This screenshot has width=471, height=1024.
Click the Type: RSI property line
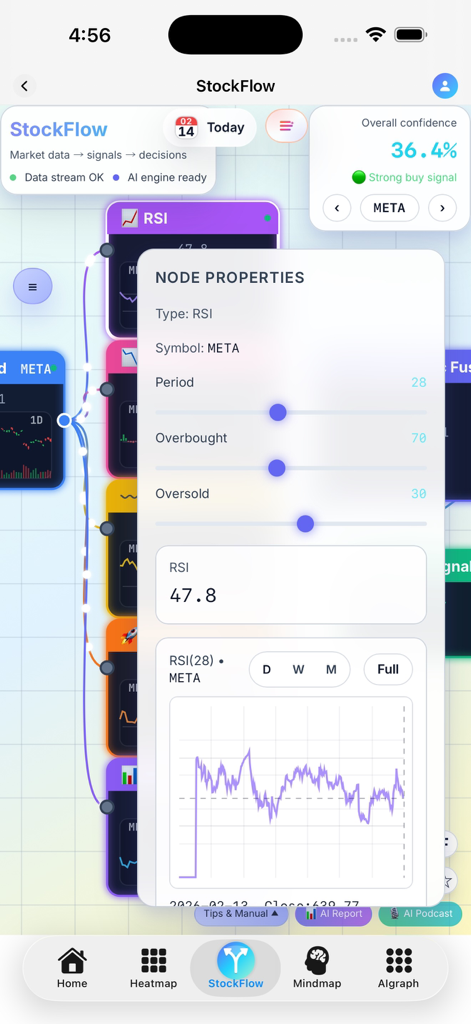(x=184, y=313)
